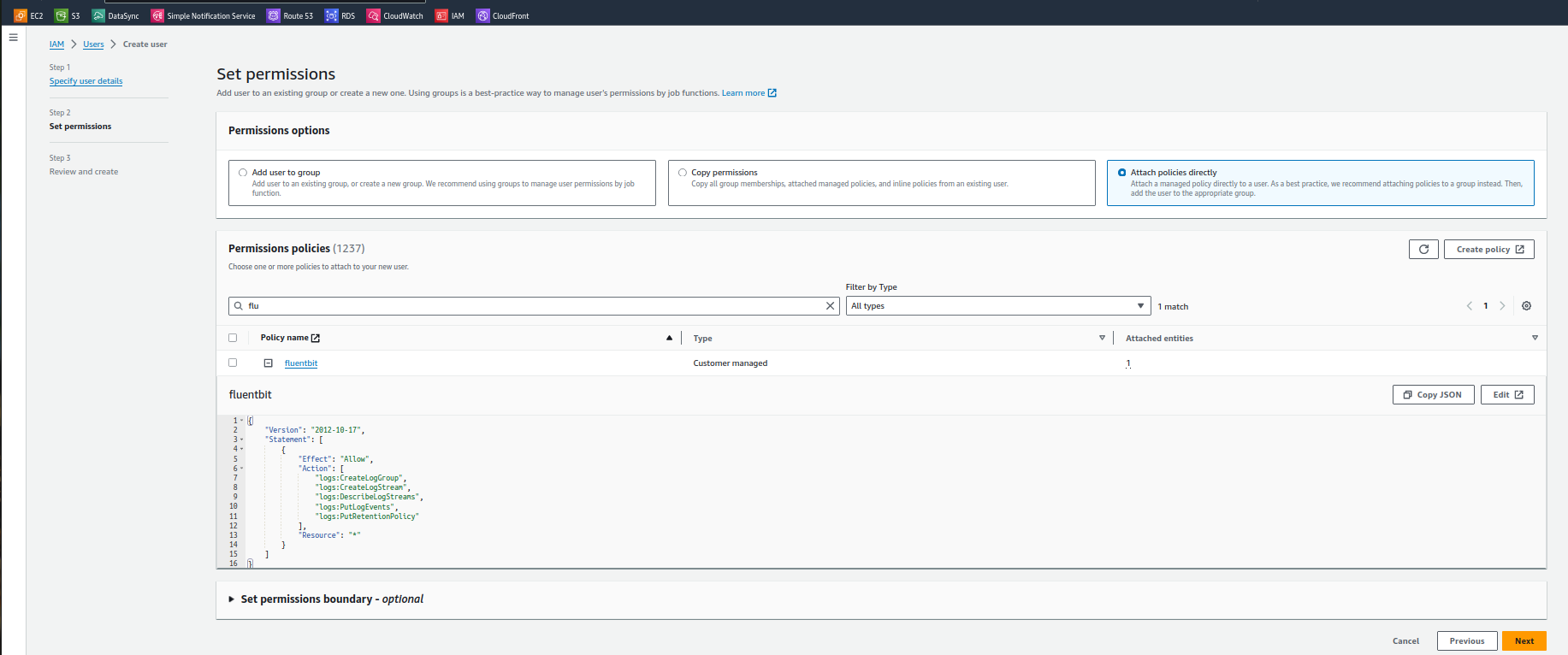Open the RDS service shortcut icon
This screenshot has height=655, width=1568.
tap(331, 15)
